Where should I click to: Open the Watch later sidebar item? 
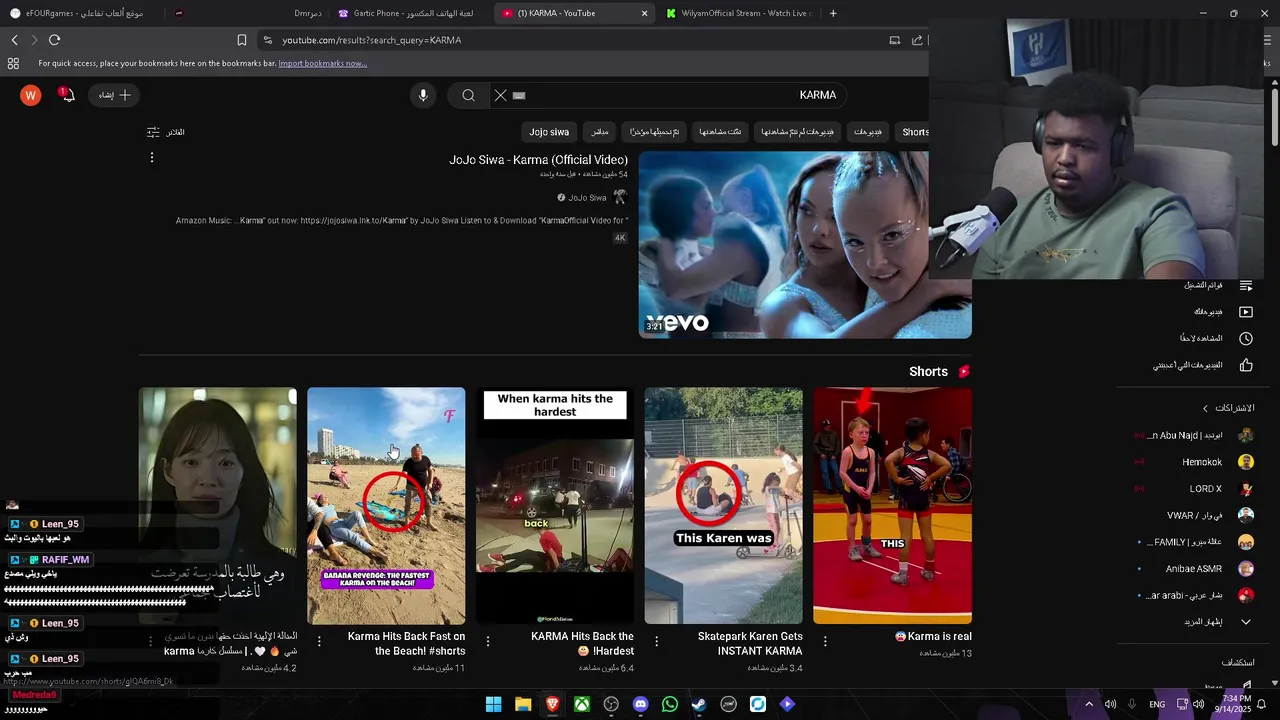pos(1215,338)
